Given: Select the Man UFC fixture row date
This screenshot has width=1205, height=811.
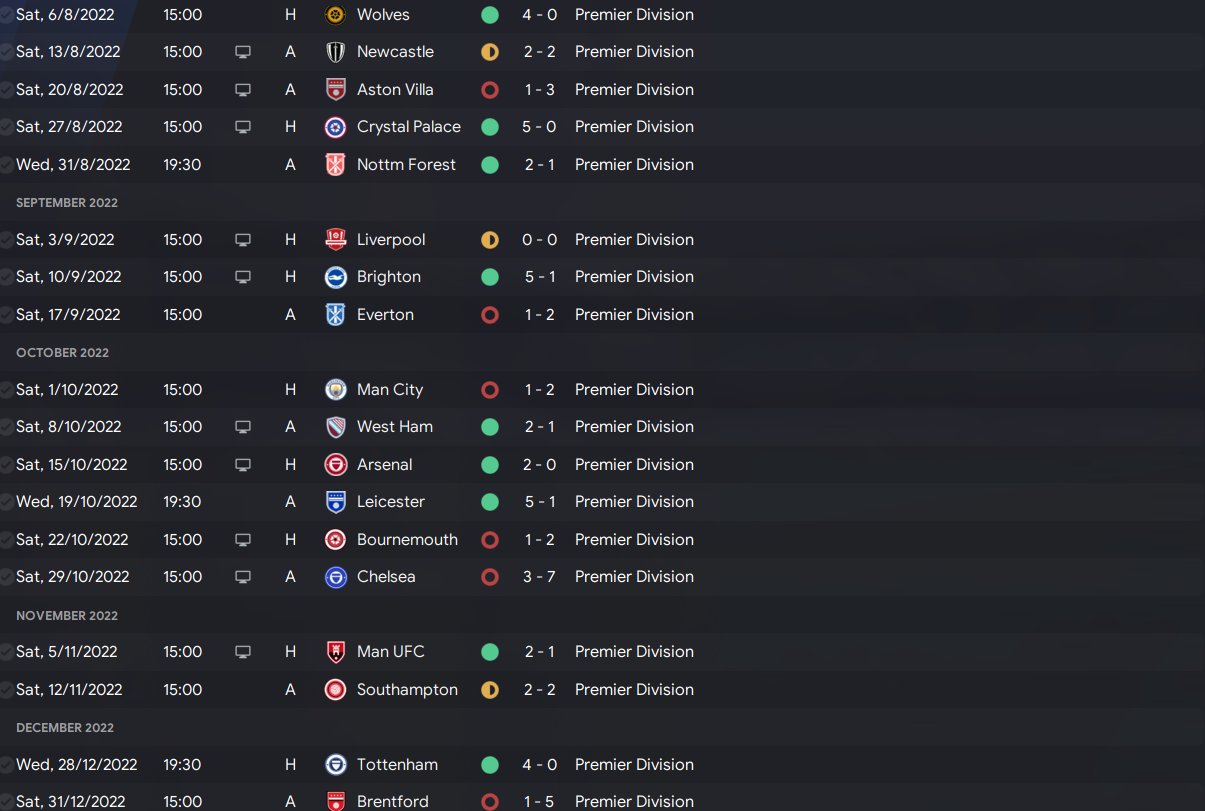Looking at the screenshot, I should [66, 652].
